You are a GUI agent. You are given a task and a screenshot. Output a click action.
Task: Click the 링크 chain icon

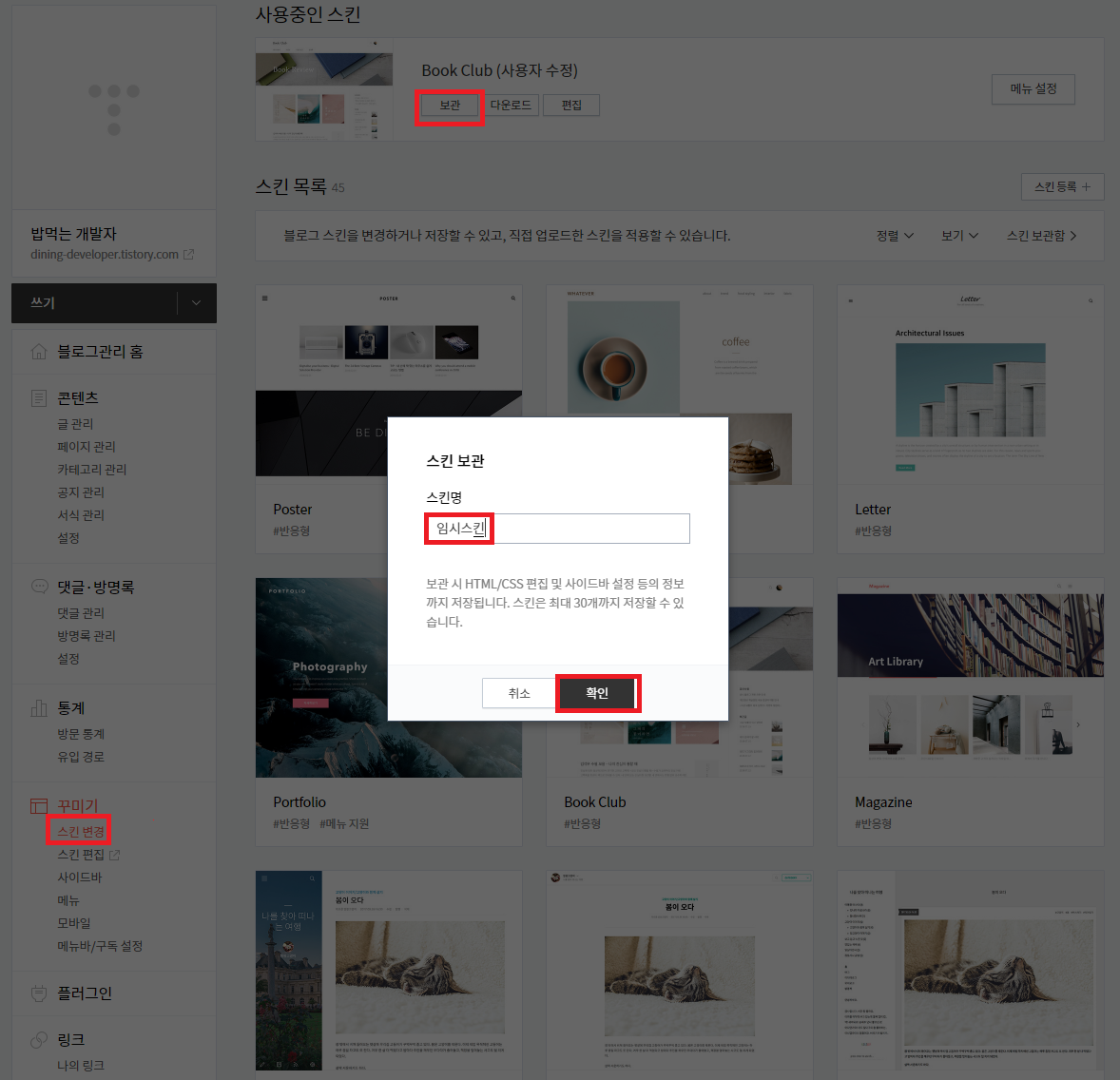(39, 1040)
